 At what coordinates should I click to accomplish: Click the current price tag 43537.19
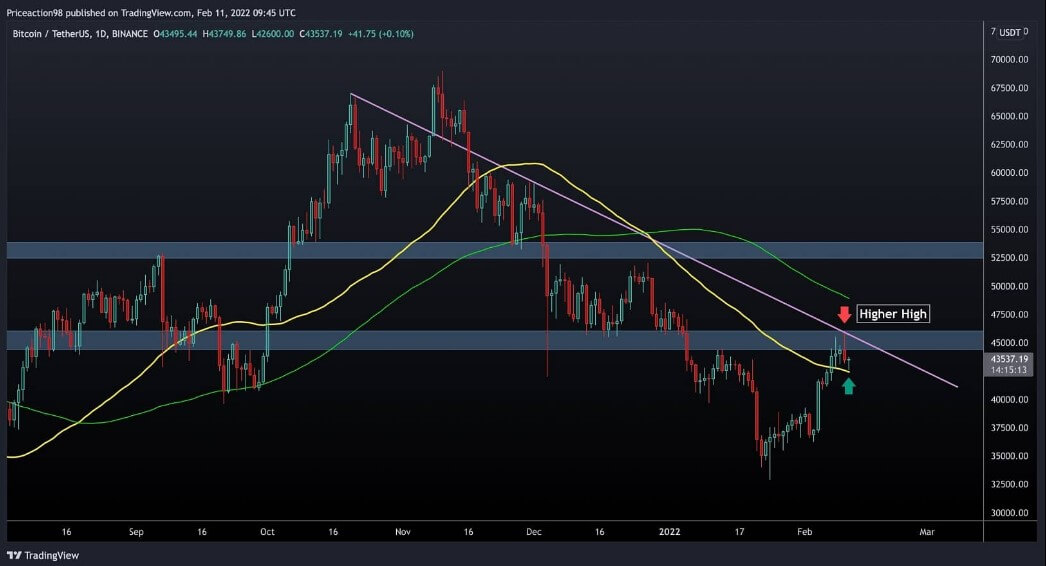[1008, 359]
